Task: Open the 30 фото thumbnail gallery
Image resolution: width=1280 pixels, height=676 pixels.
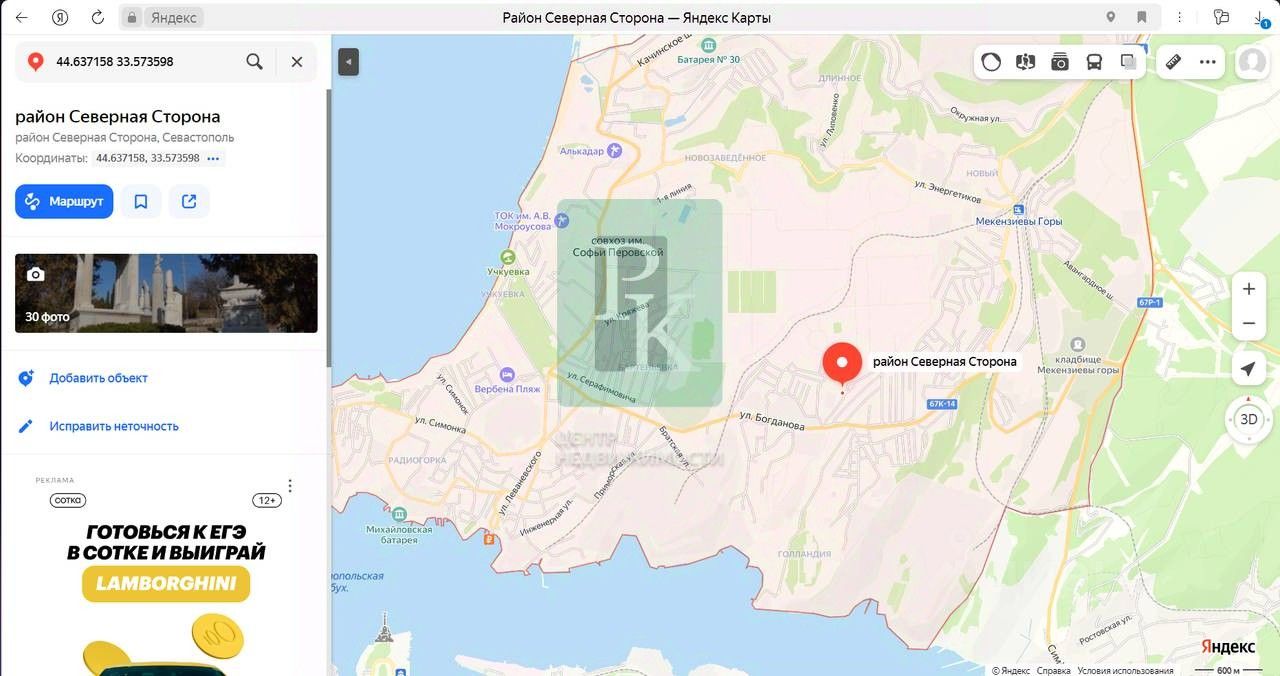Action: [166, 293]
